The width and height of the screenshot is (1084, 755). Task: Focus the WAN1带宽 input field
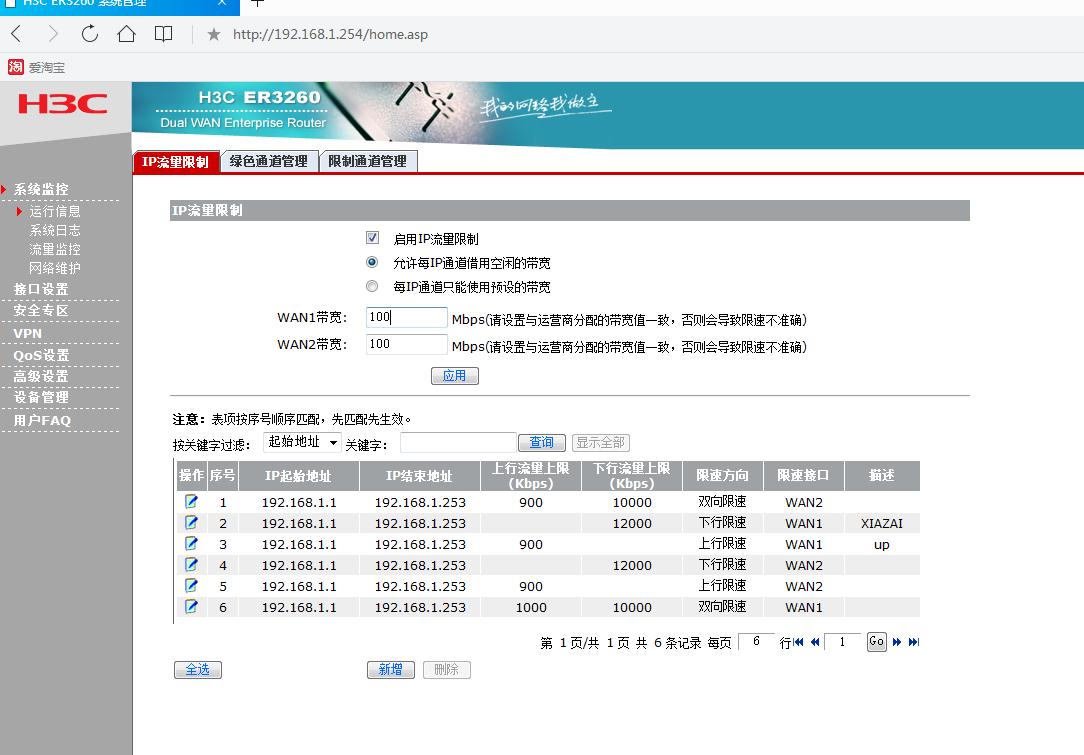[406, 317]
